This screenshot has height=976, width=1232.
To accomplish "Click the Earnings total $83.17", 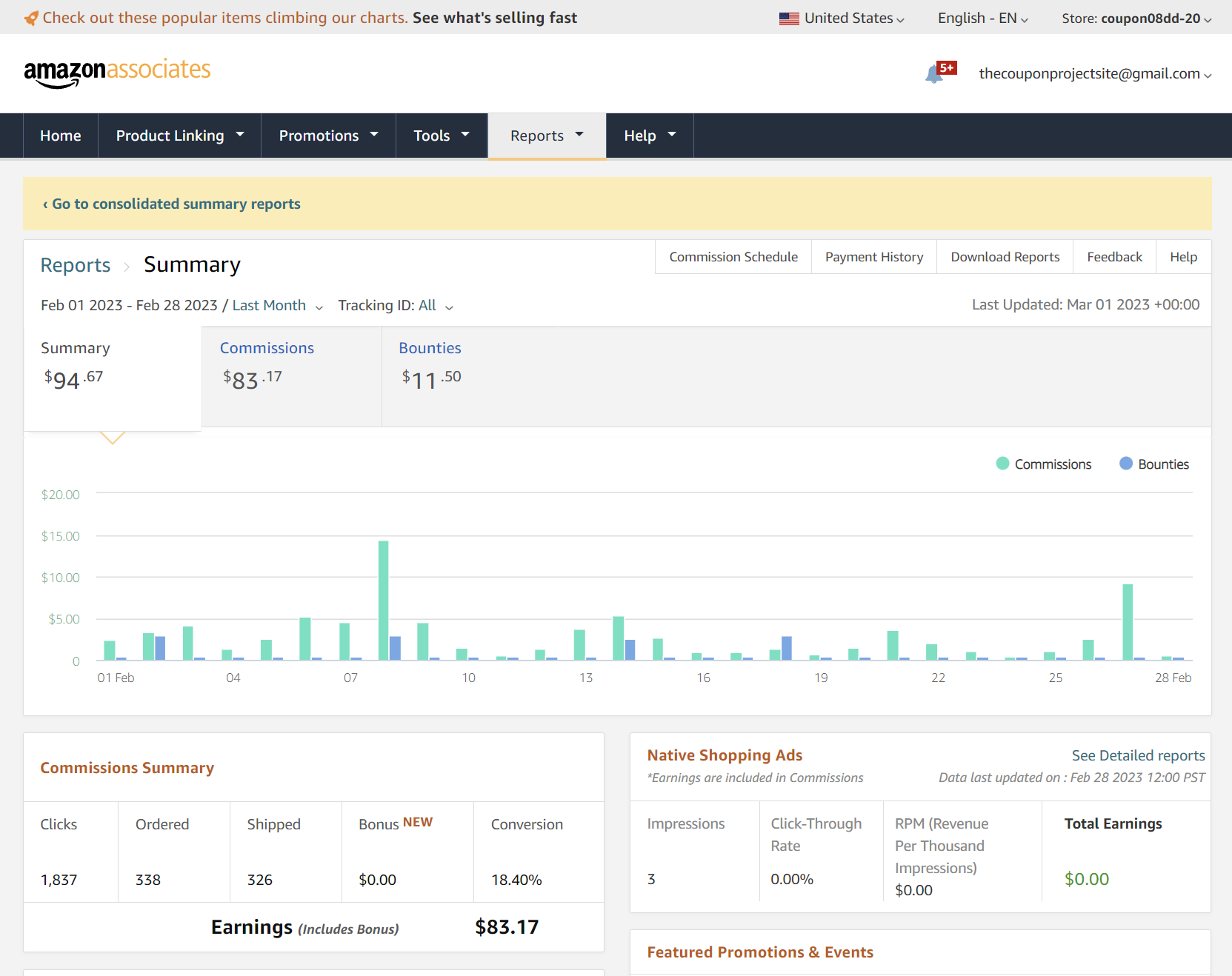I will (507, 927).
